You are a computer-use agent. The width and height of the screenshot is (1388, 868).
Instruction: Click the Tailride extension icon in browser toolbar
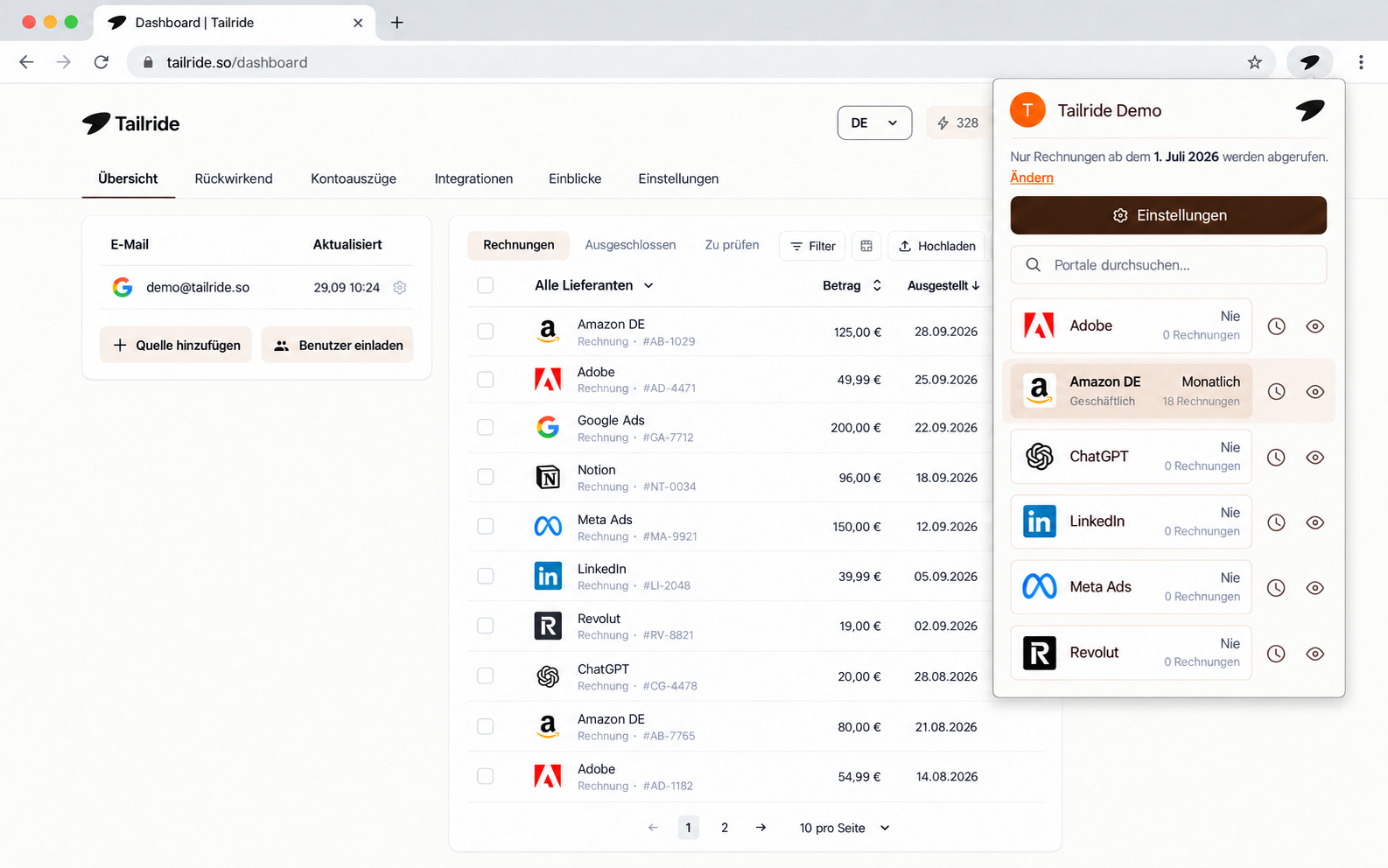(x=1309, y=62)
